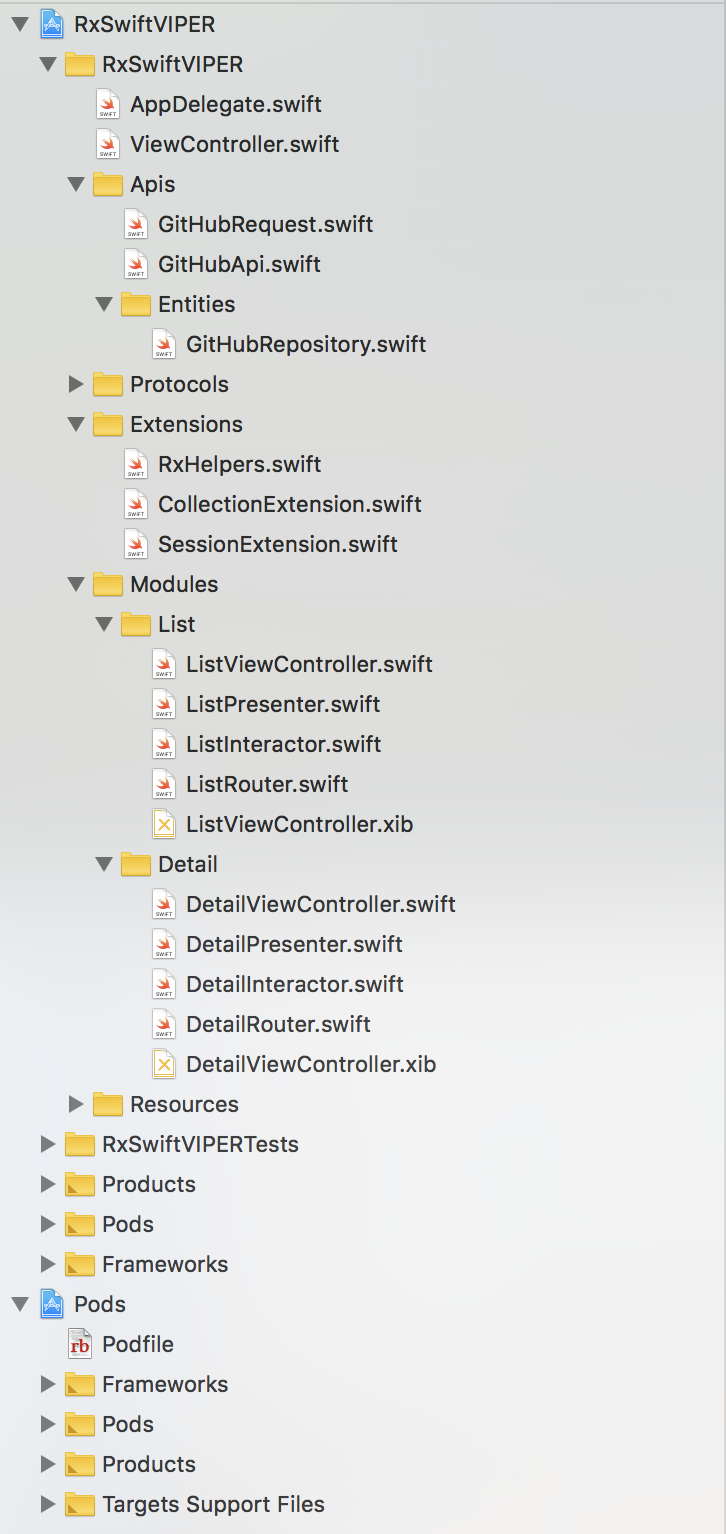Select the 'Entities' group name
This screenshot has height=1534, width=726.
197,304
